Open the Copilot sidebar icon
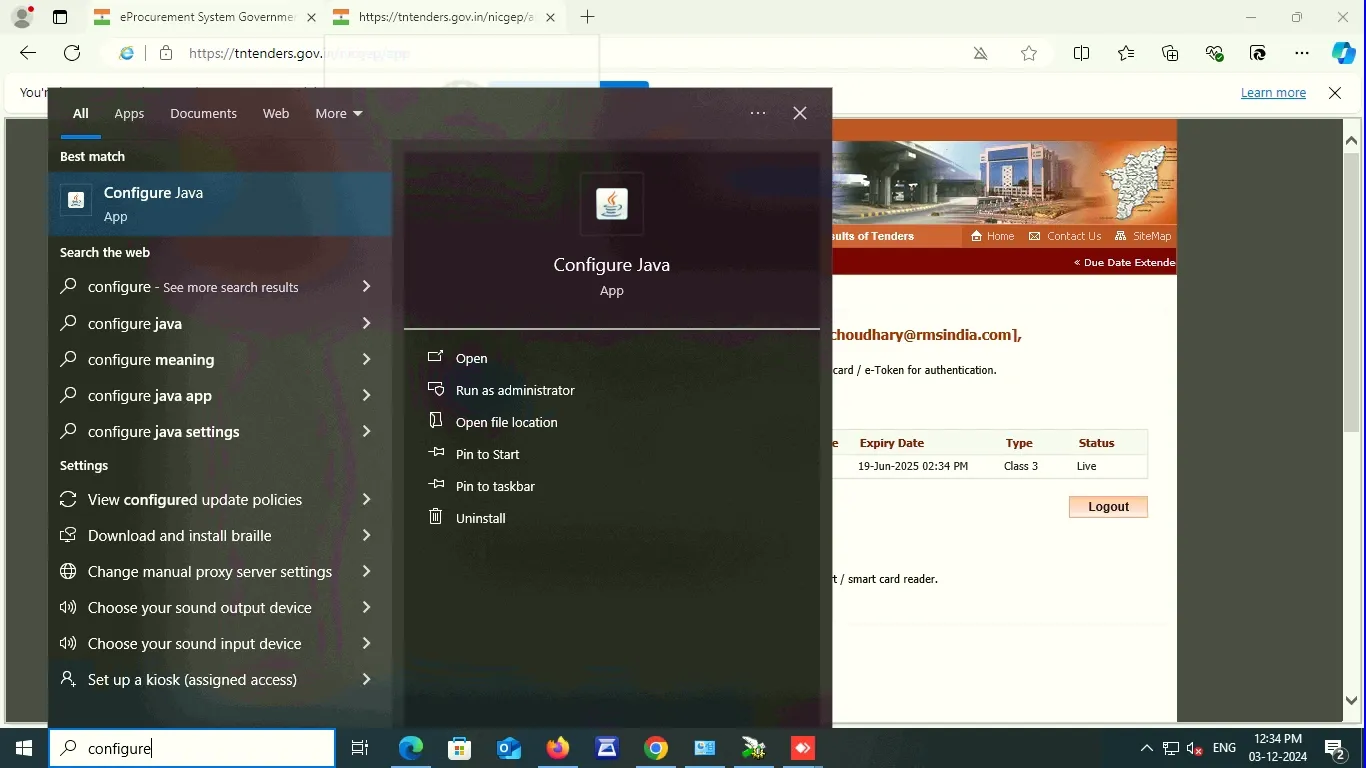This screenshot has width=1366, height=768. (1344, 53)
